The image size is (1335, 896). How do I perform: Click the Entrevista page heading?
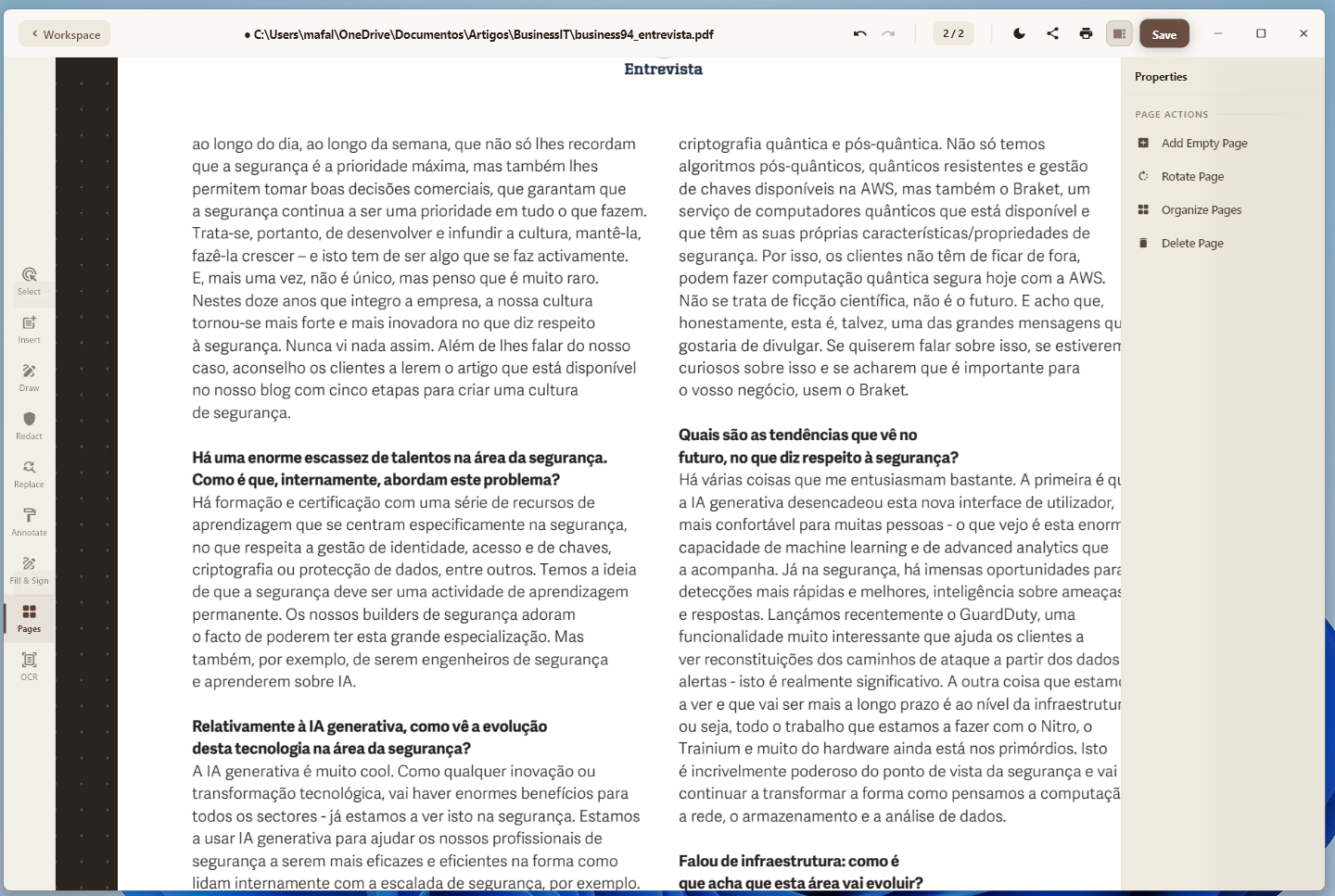tap(663, 69)
